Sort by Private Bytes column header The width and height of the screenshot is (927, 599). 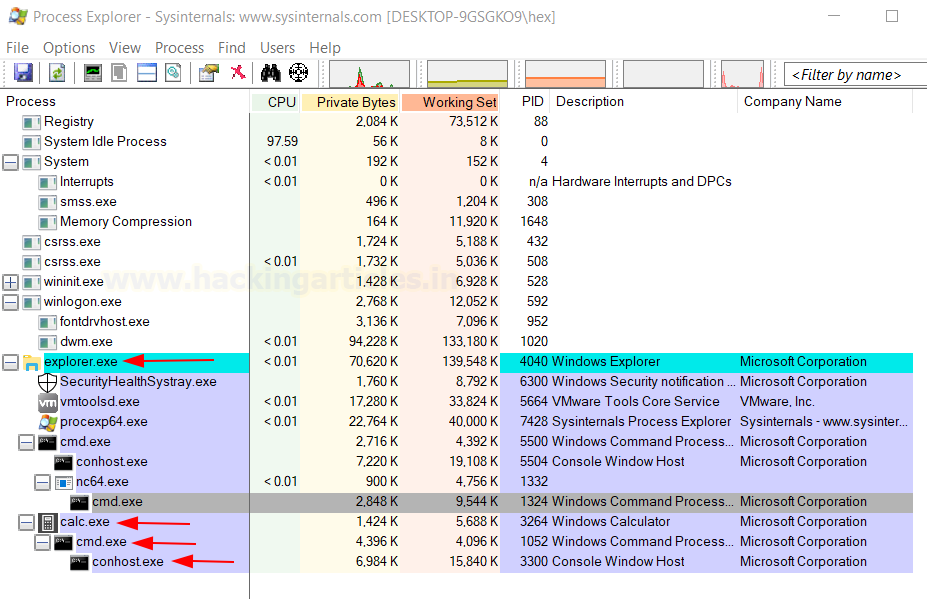point(351,102)
